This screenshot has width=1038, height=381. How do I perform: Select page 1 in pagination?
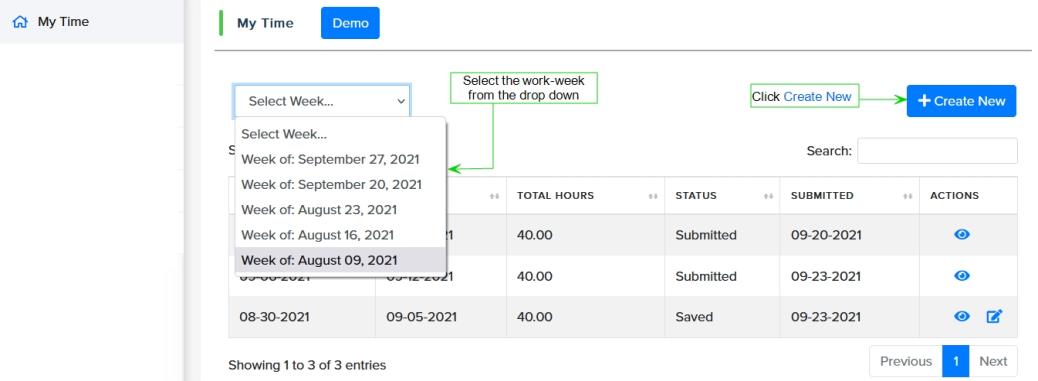(956, 361)
